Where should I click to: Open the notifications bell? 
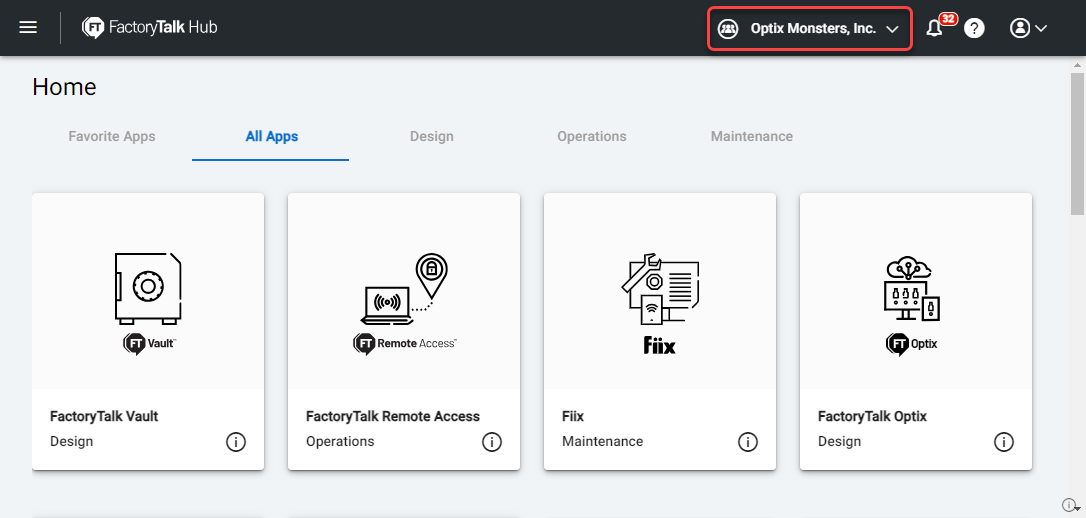pyautogui.click(x=935, y=28)
